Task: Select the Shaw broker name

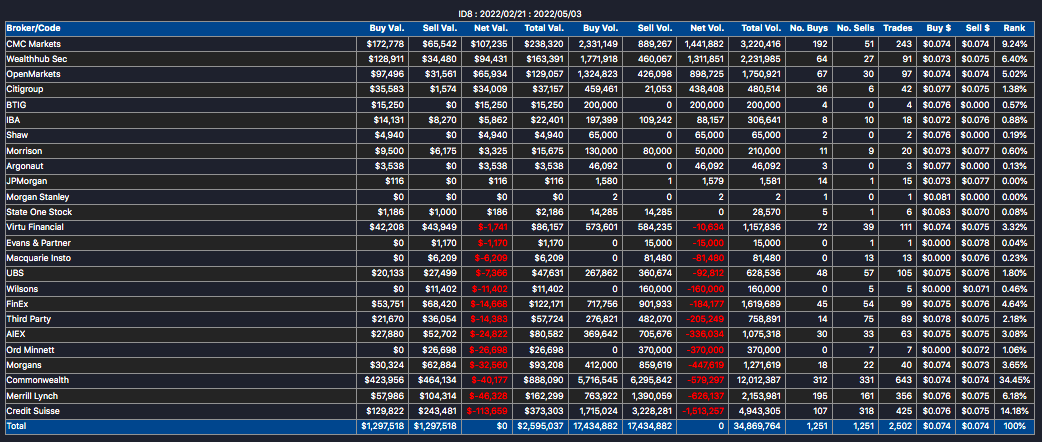Action: tap(17, 136)
